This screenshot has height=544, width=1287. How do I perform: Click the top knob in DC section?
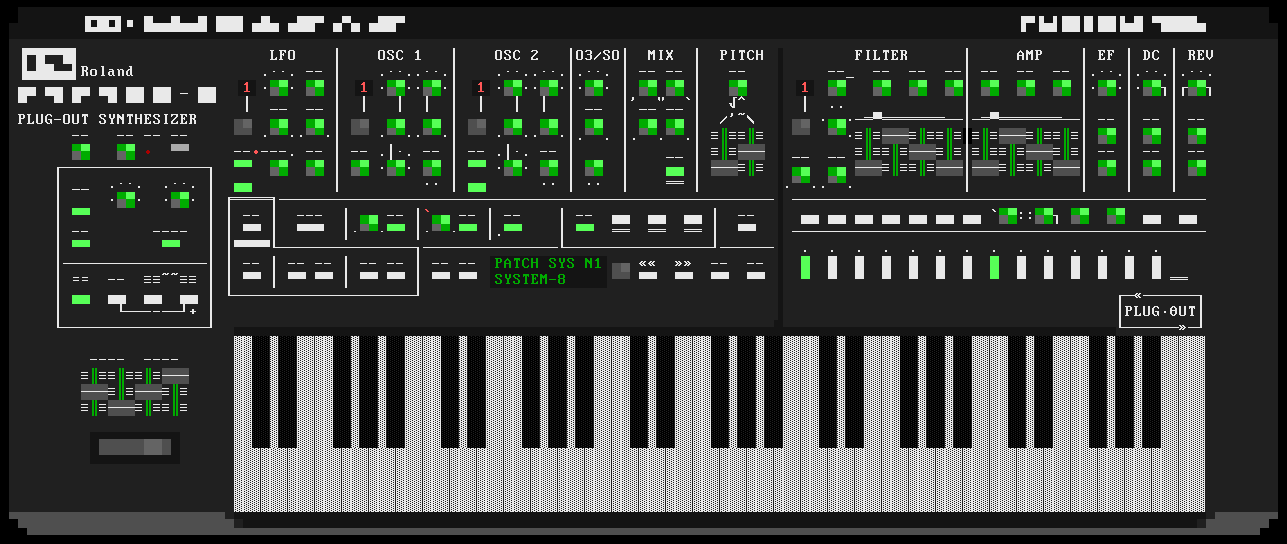tap(1152, 88)
